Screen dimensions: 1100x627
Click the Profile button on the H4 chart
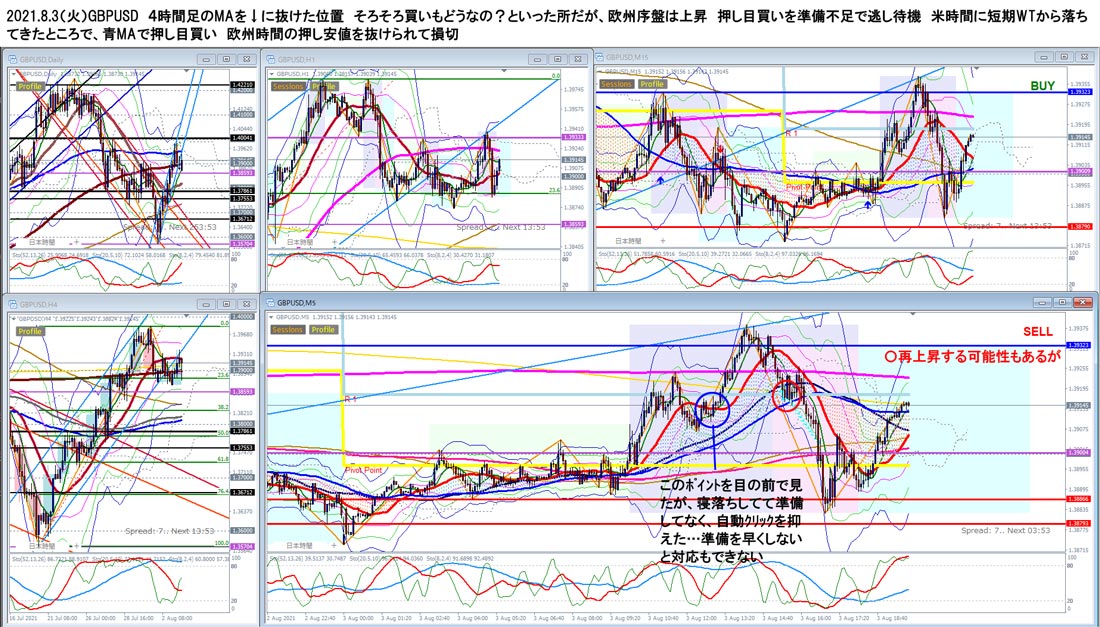coord(30,330)
